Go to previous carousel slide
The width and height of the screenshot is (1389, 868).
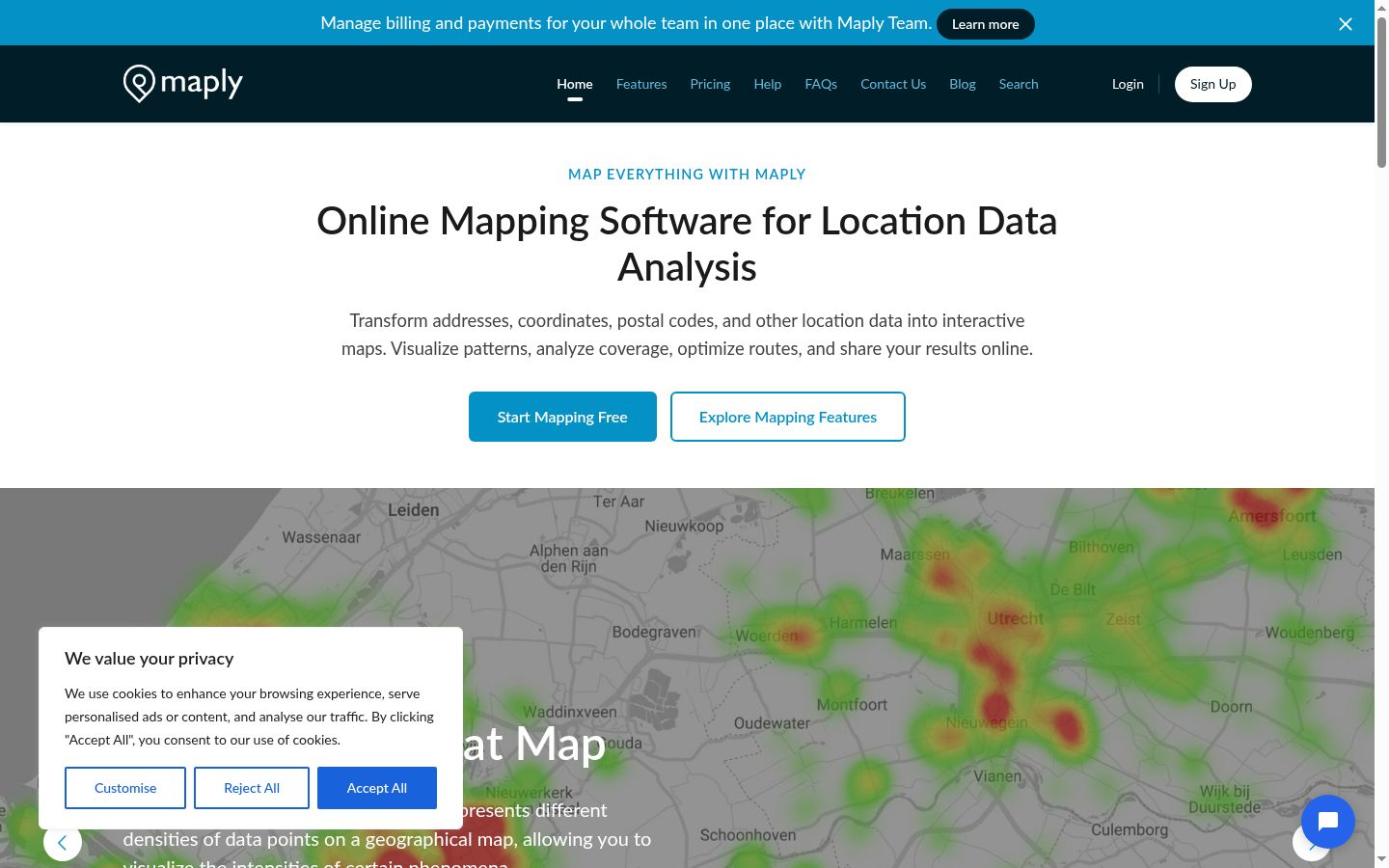click(x=63, y=842)
